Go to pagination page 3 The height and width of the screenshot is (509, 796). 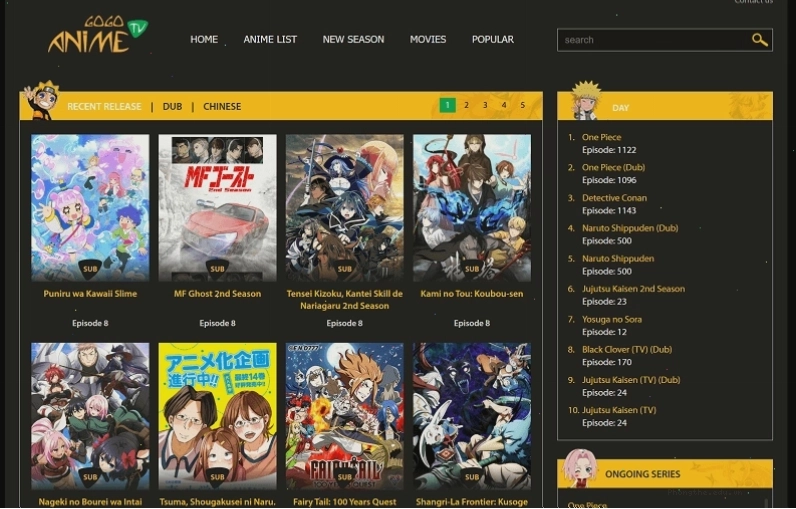pos(485,105)
